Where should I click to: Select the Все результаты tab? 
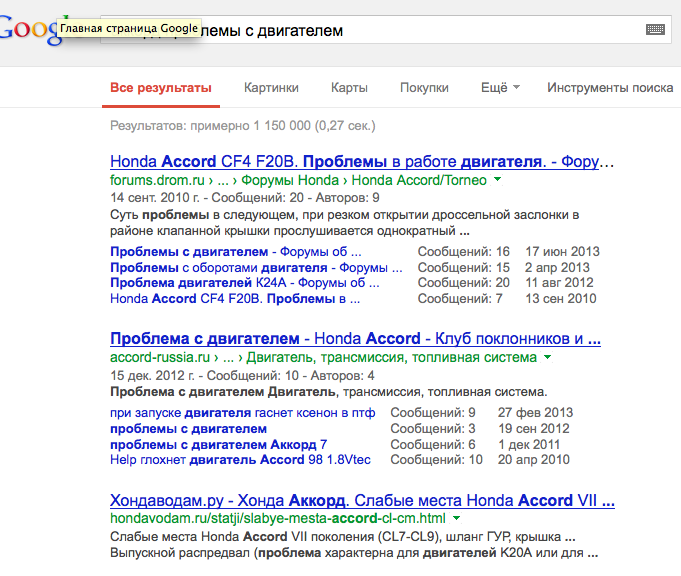pos(161,88)
